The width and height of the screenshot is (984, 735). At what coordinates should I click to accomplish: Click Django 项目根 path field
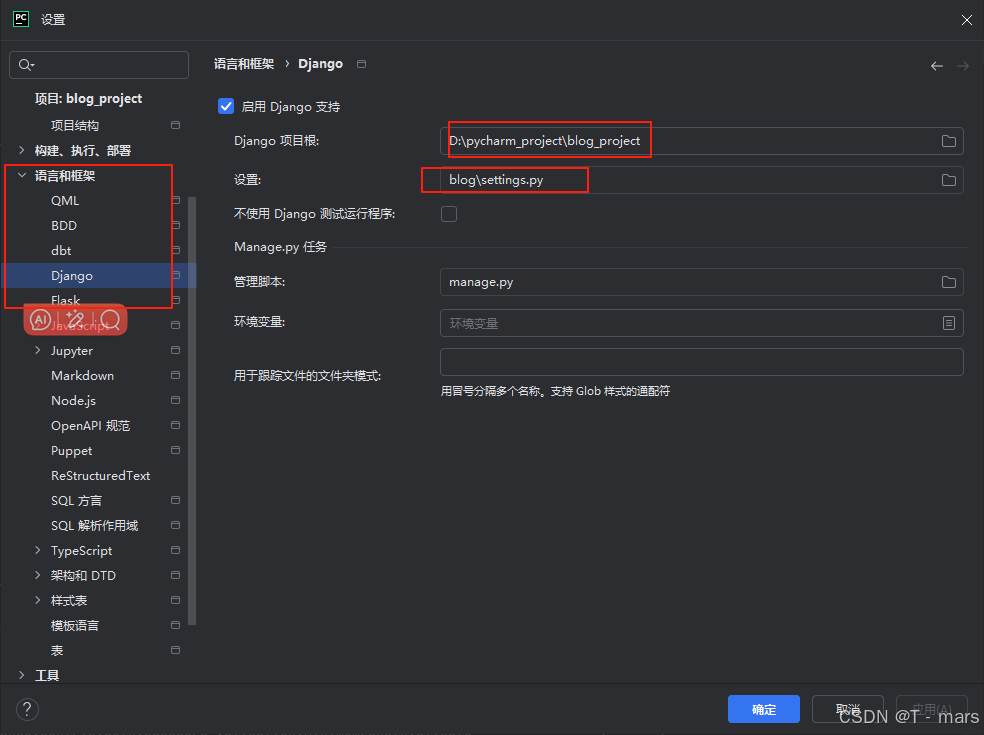702,141
